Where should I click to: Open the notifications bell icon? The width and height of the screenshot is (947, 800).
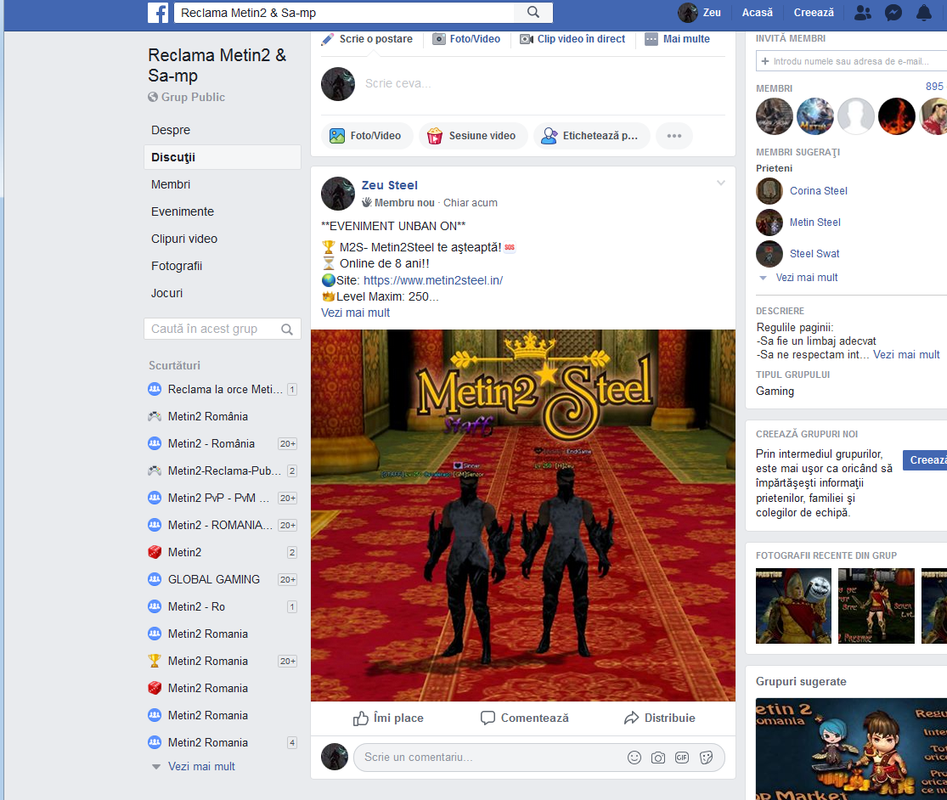[924, 13]
